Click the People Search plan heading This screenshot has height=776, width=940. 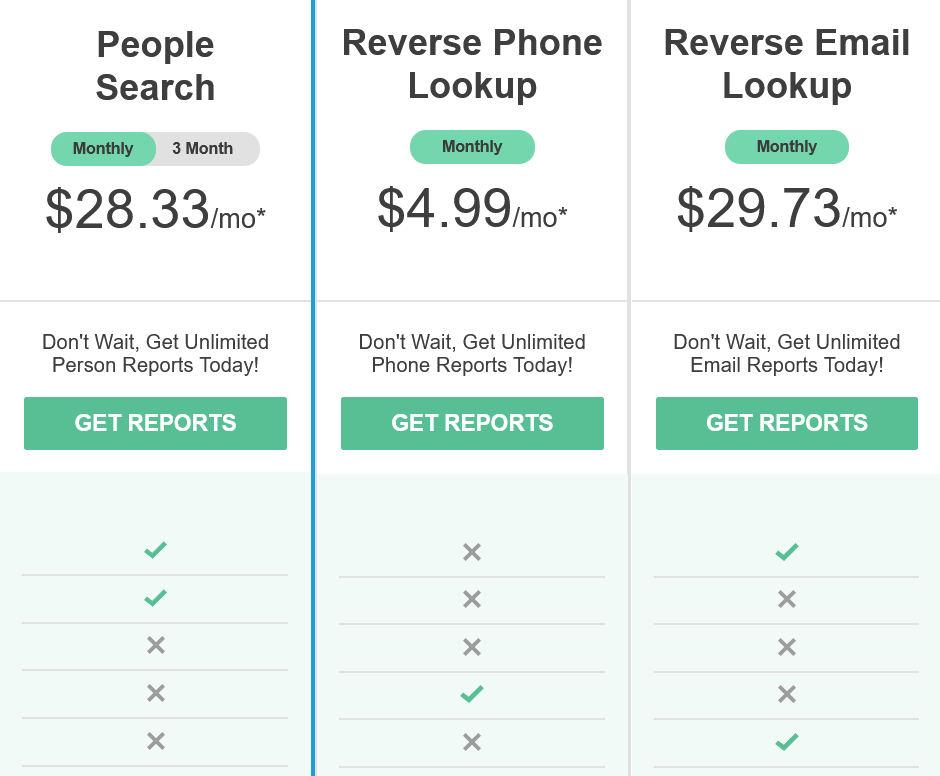155,66
